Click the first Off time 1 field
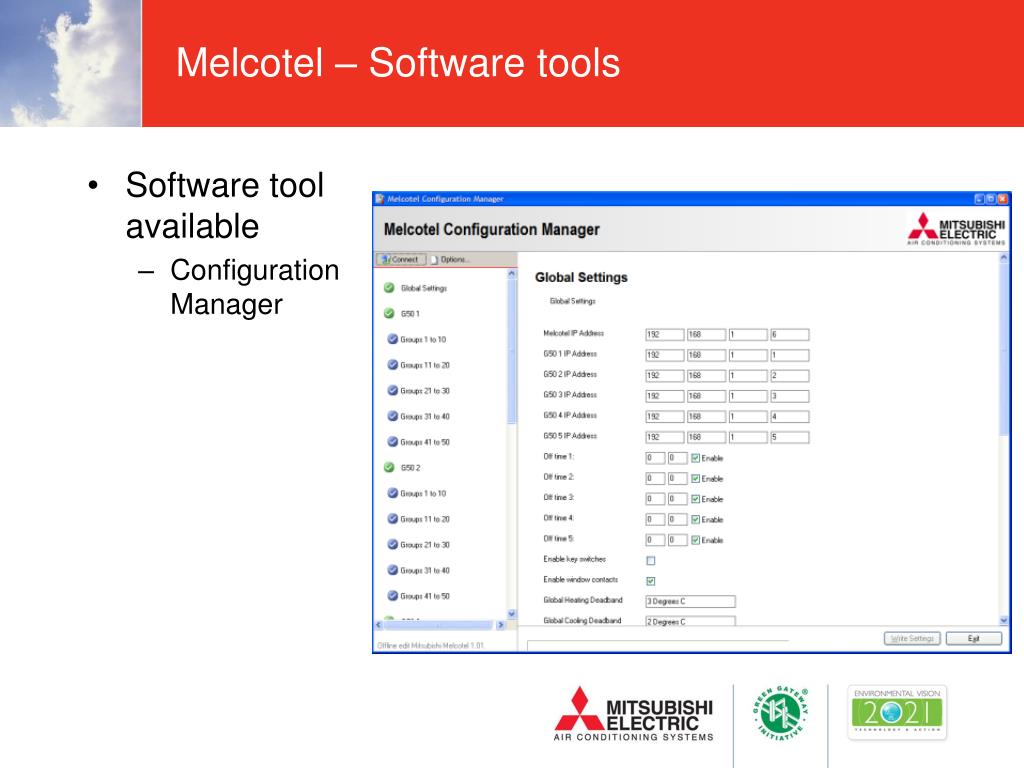The height and width of the screenshot is (768, 1024). 655,458
